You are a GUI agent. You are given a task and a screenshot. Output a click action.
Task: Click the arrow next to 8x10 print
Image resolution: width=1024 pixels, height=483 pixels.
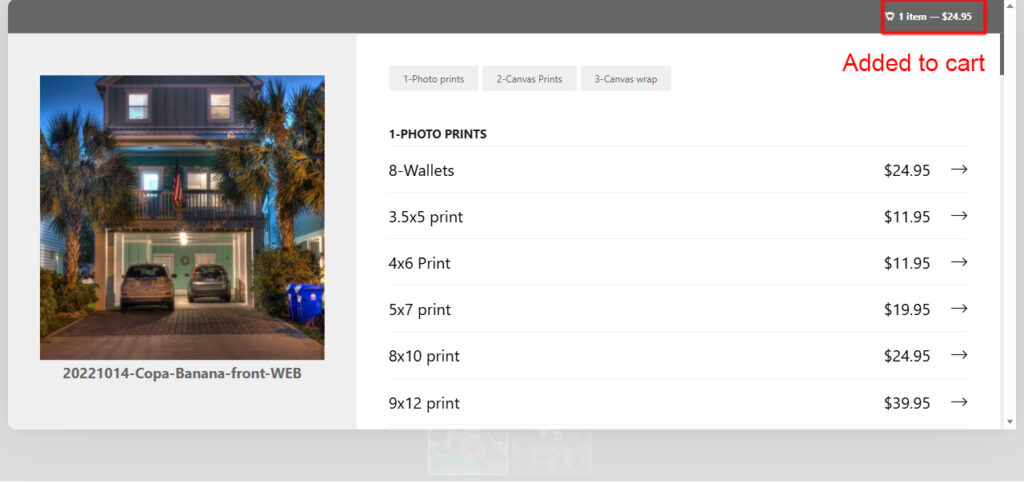[959, 355]
